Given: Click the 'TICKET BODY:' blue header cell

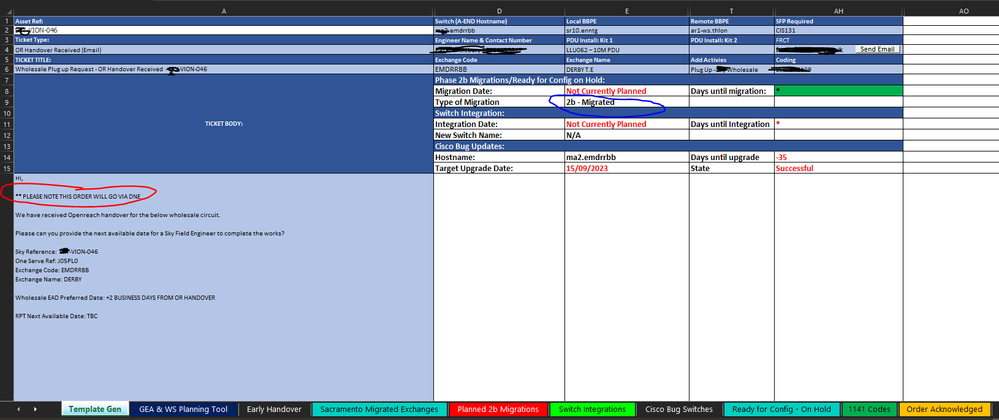Looking at the screenshot, I should pos(223,124).
